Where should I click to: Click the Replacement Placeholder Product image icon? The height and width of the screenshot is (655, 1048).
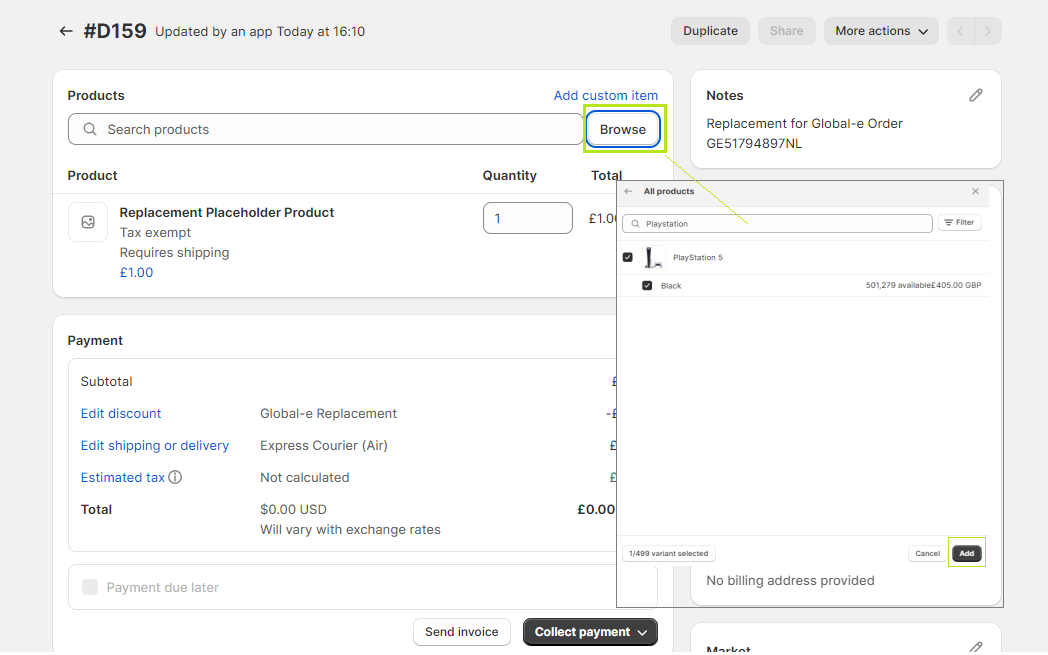pyautogui.click(x=88, y=222)
